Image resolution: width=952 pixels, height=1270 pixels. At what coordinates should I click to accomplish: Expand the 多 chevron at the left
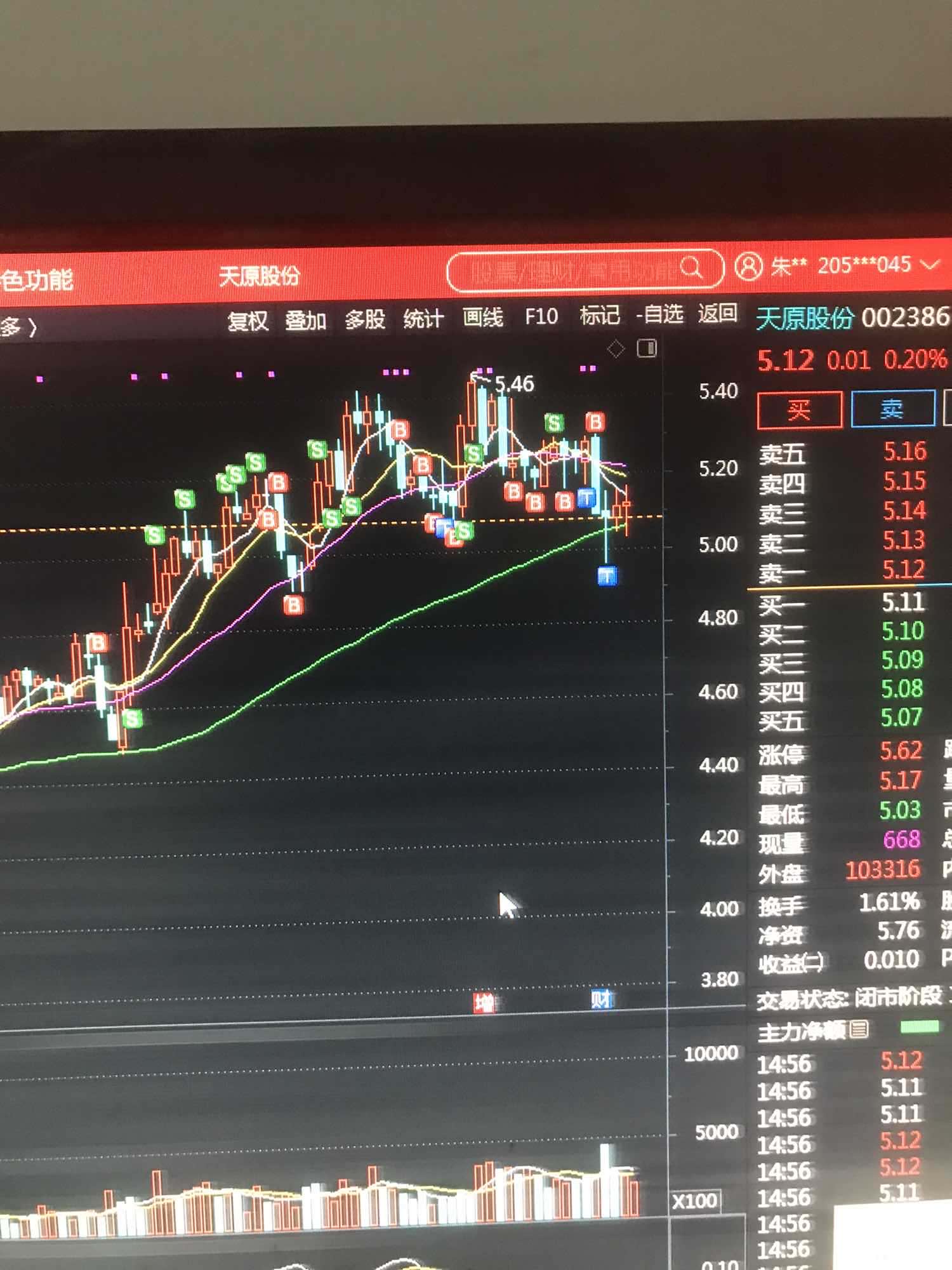(x=19, y=327)
